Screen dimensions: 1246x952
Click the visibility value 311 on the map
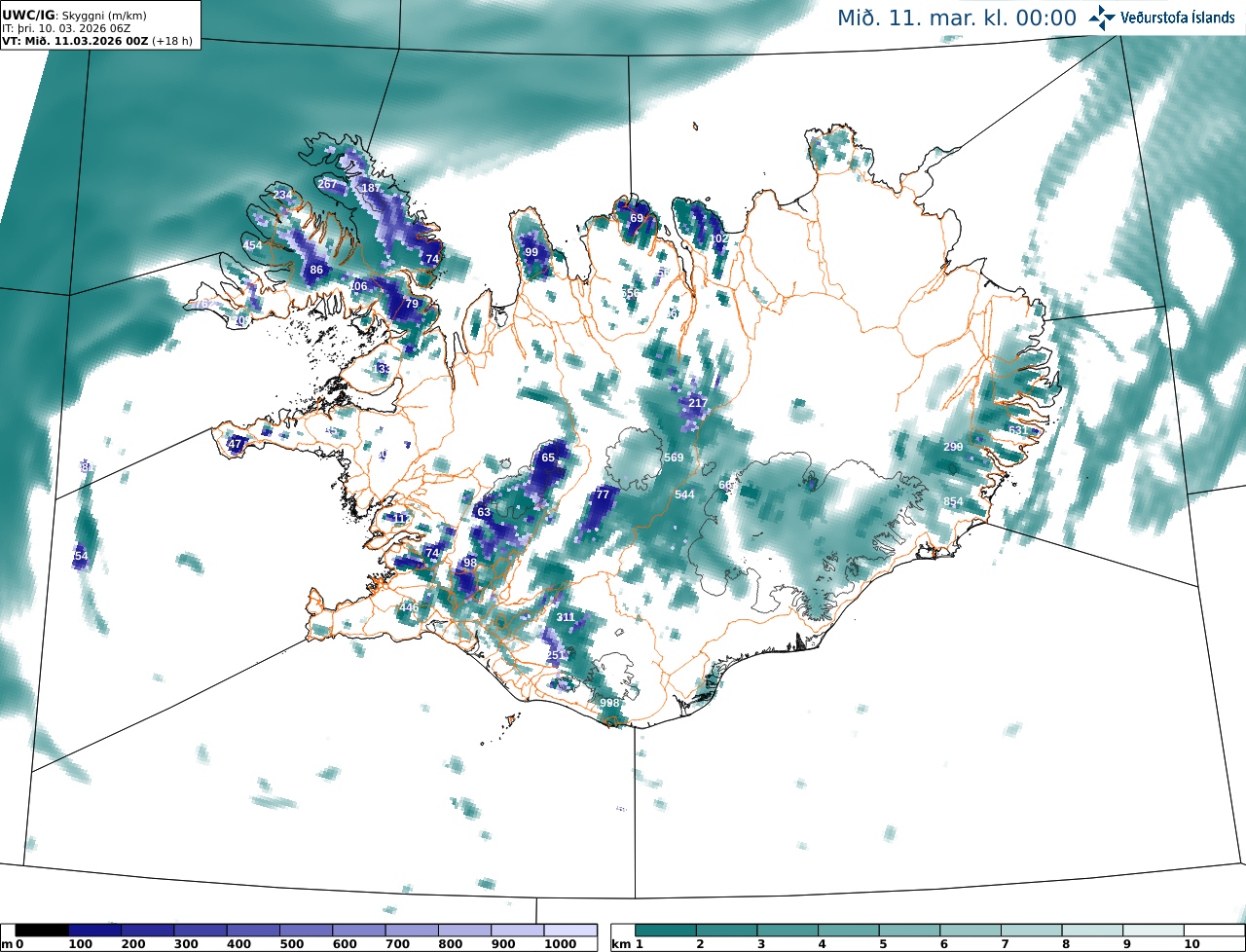(566, 617)
